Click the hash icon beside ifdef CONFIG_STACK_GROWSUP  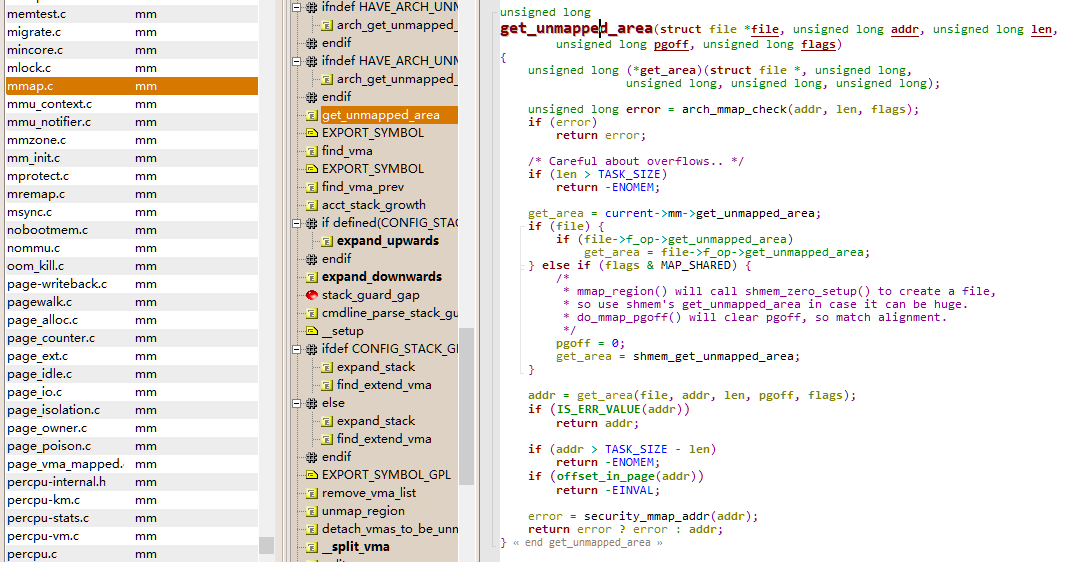[x=312, y=349]
